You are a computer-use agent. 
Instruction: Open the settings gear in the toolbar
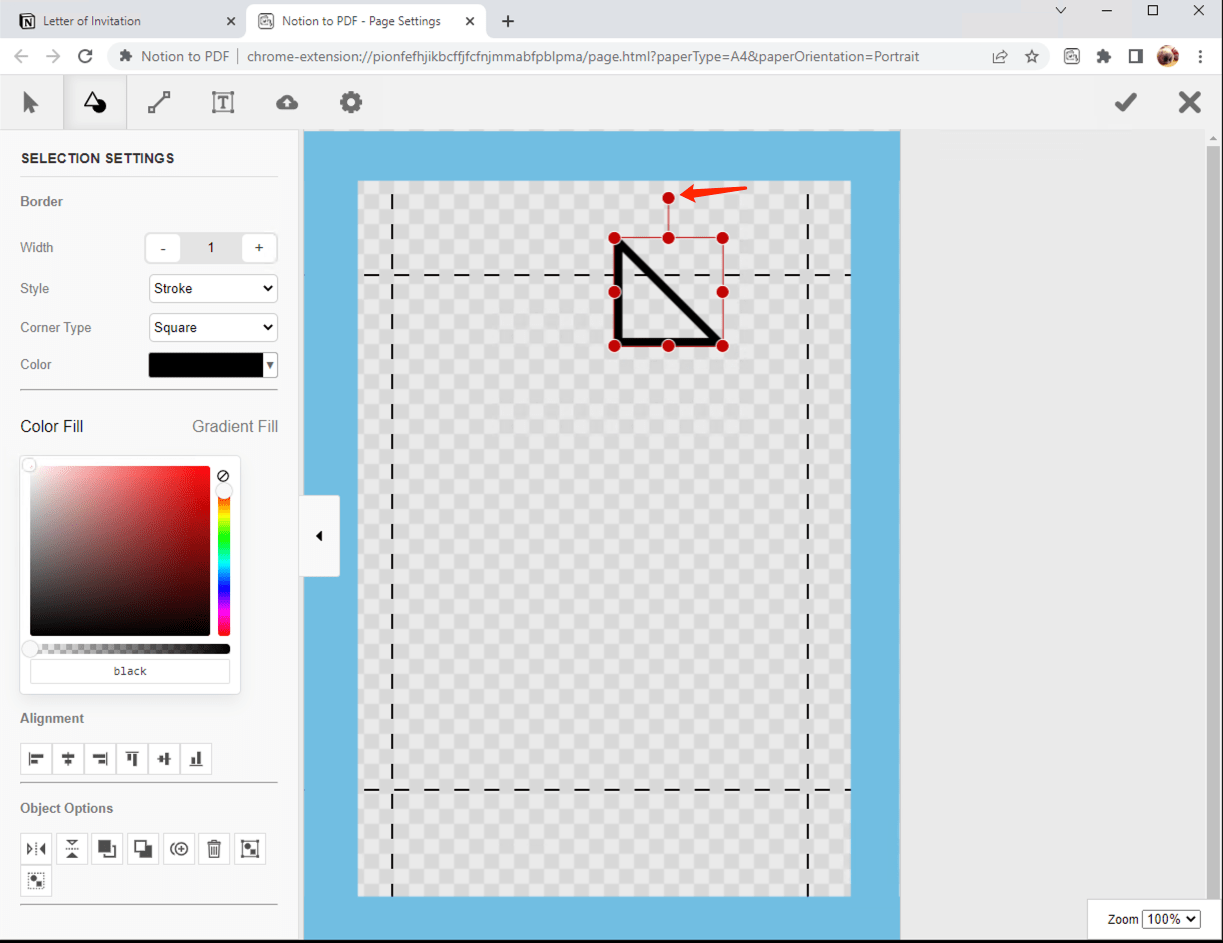coord(351,101)
